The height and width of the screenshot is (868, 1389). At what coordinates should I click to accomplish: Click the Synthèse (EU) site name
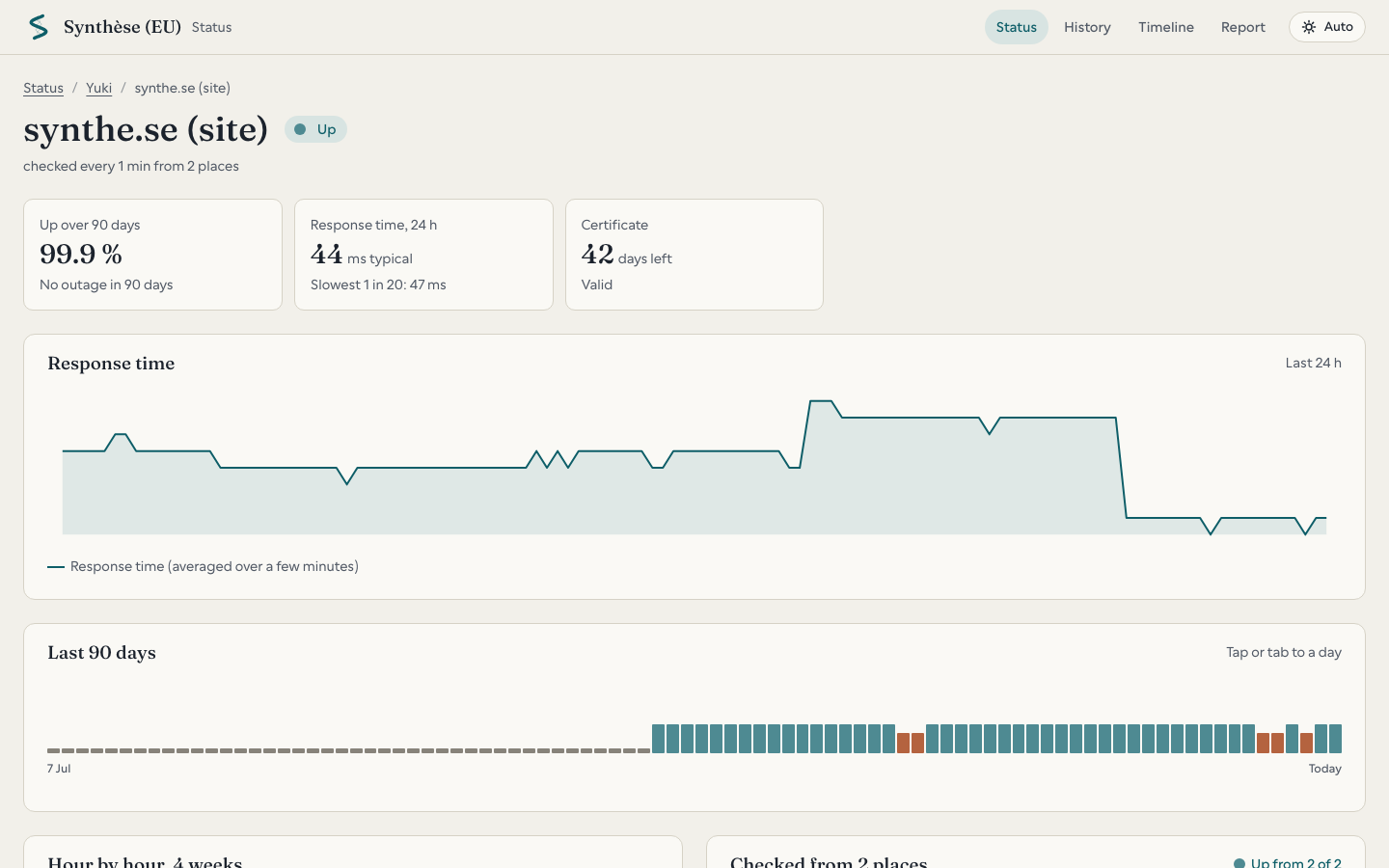click(x=123, y=27)
